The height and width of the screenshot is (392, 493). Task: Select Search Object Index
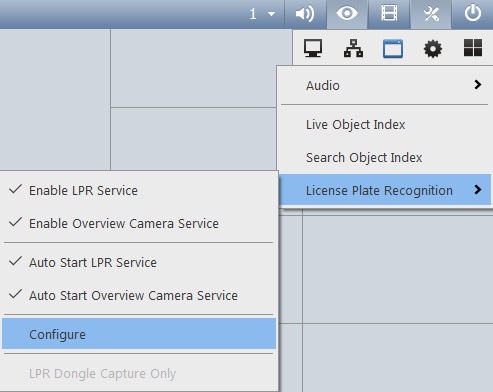click(x=384, y=157)
